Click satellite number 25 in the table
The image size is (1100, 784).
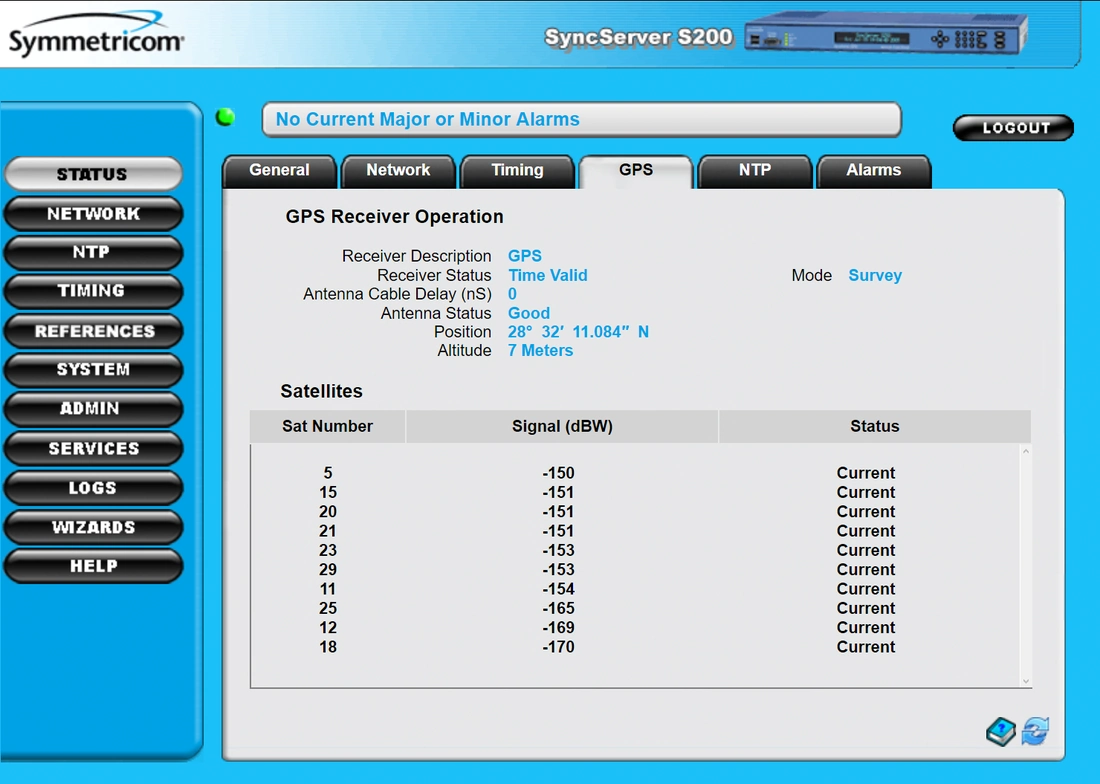coord(328,608)
